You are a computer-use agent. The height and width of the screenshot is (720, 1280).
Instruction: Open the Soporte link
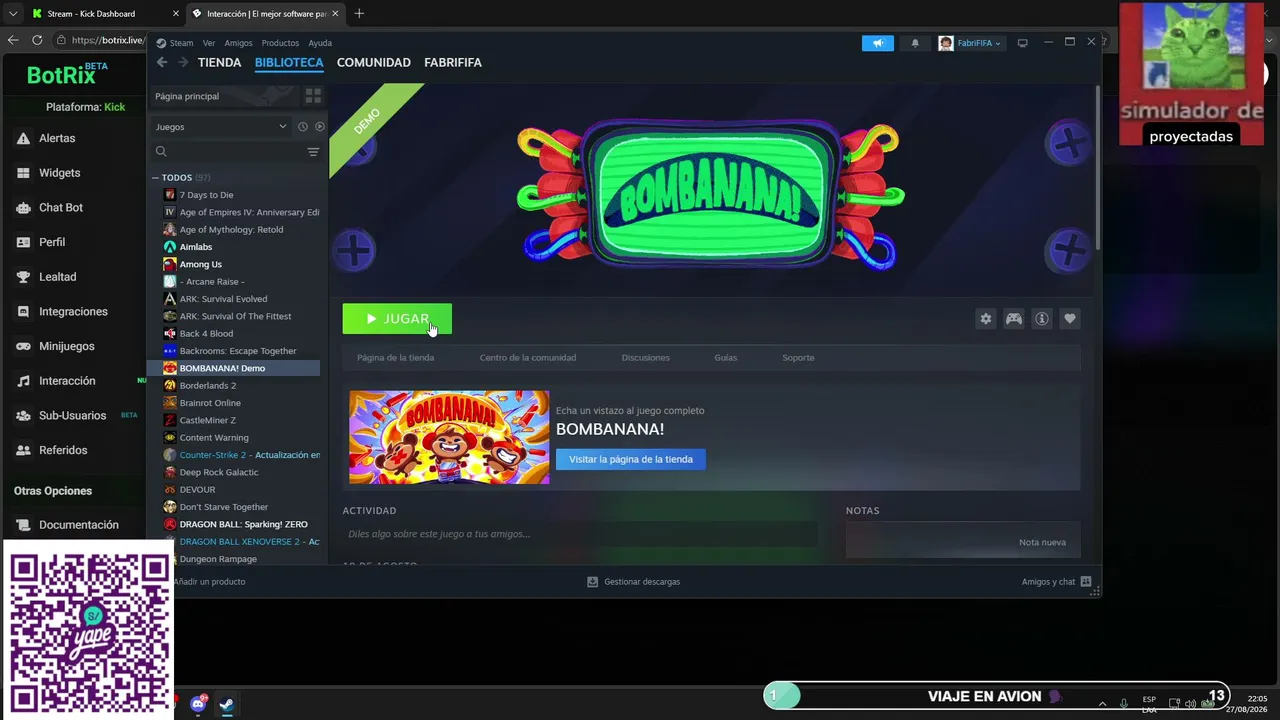coord(798,358)
